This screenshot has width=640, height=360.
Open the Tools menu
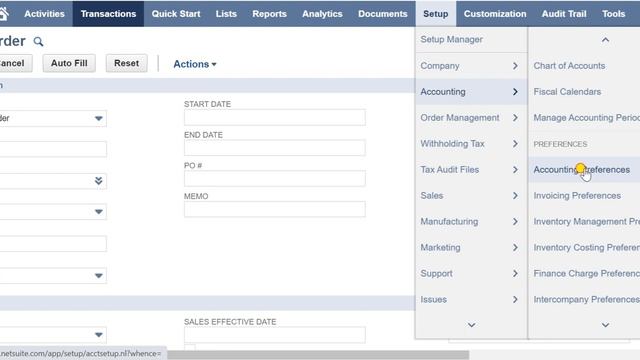tap(613, 14)
